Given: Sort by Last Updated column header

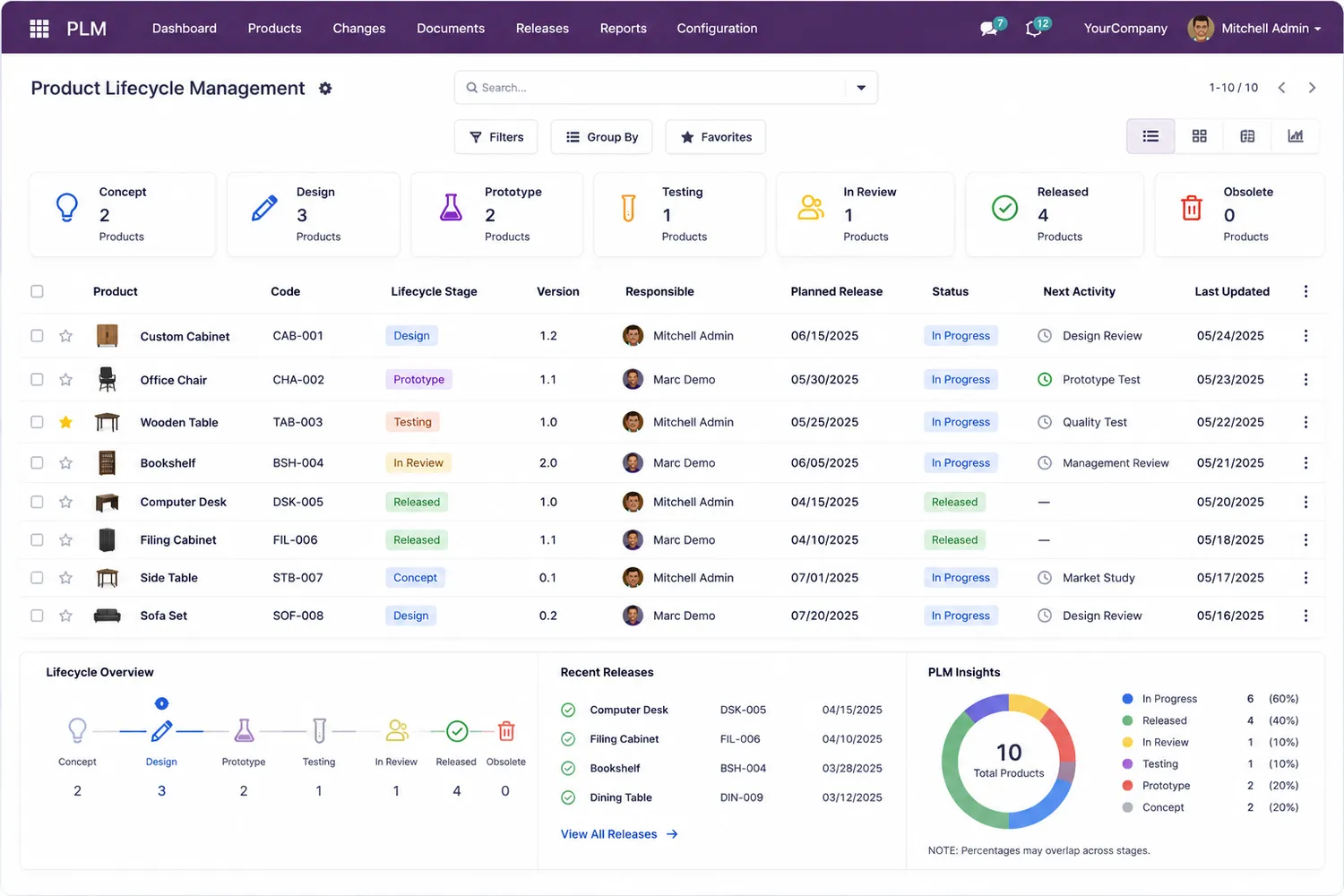Looking at the screenshot, I should pyautogui.click(x=1232, y=291).
